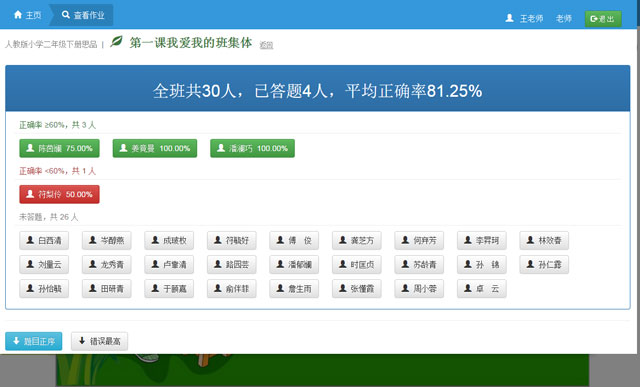Choose student 刘量云 from unanswered list
The width and height of the screenshot is (640, 387).
click(x=44, y=265)
